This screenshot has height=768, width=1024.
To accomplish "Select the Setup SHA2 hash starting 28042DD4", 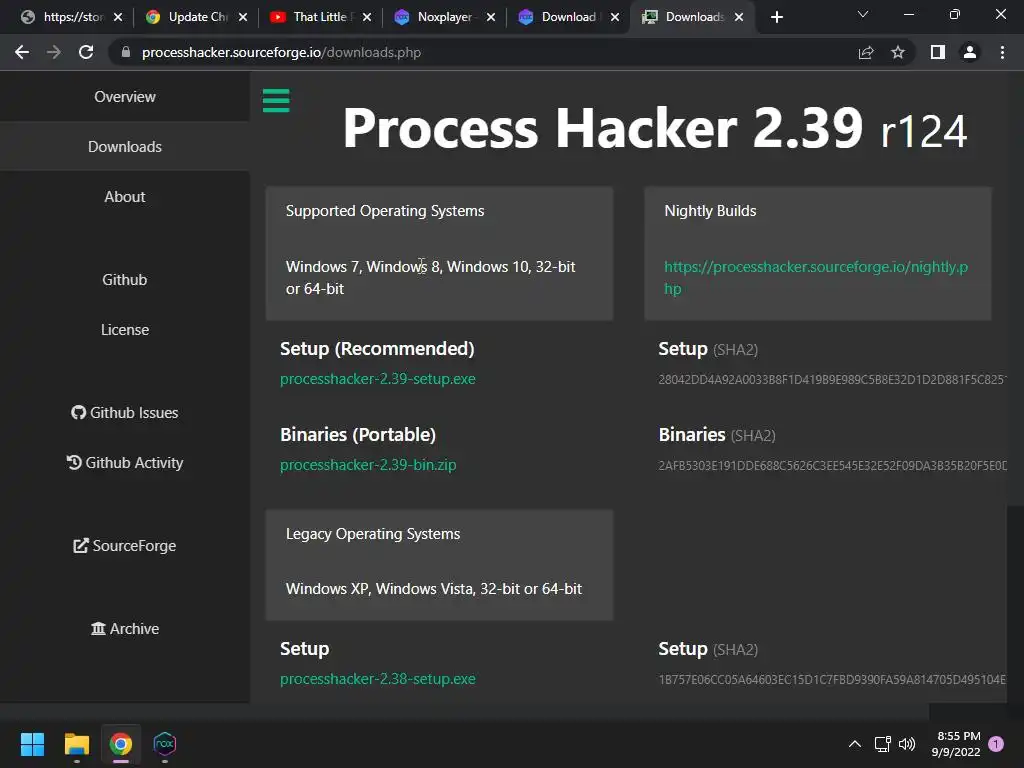I will click(833, 379).
